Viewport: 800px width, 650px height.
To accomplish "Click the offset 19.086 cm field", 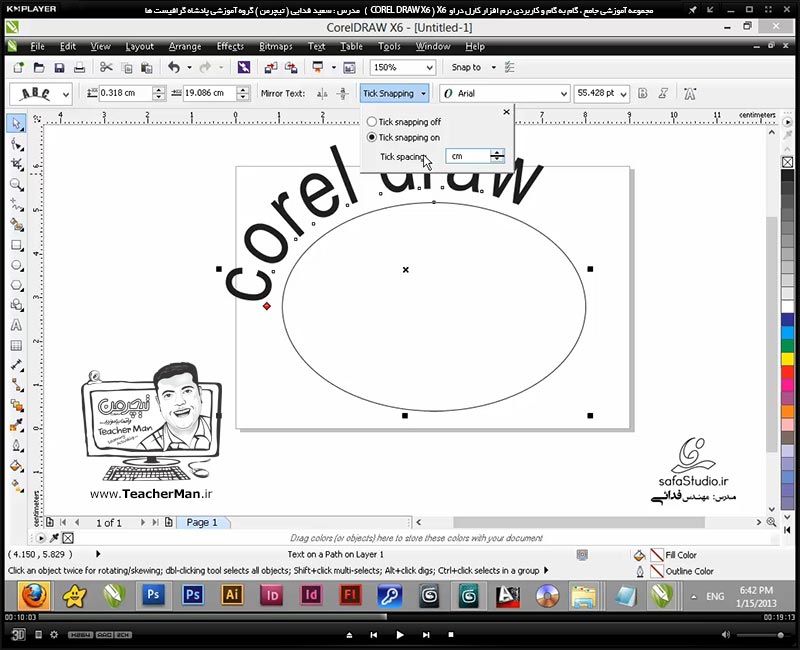I will click(x=210, y=93).
